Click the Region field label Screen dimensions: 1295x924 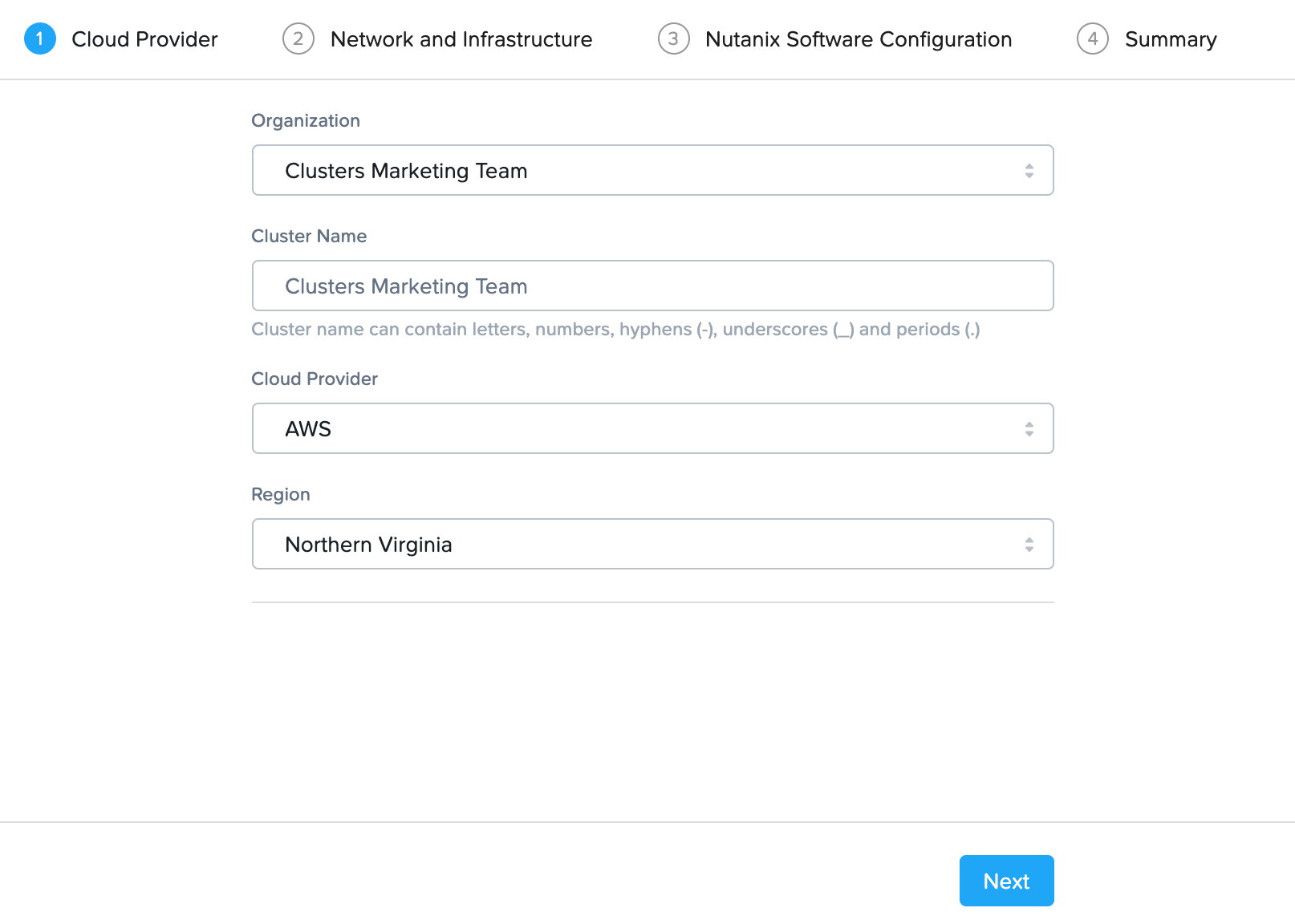click(x=280, y=495)
